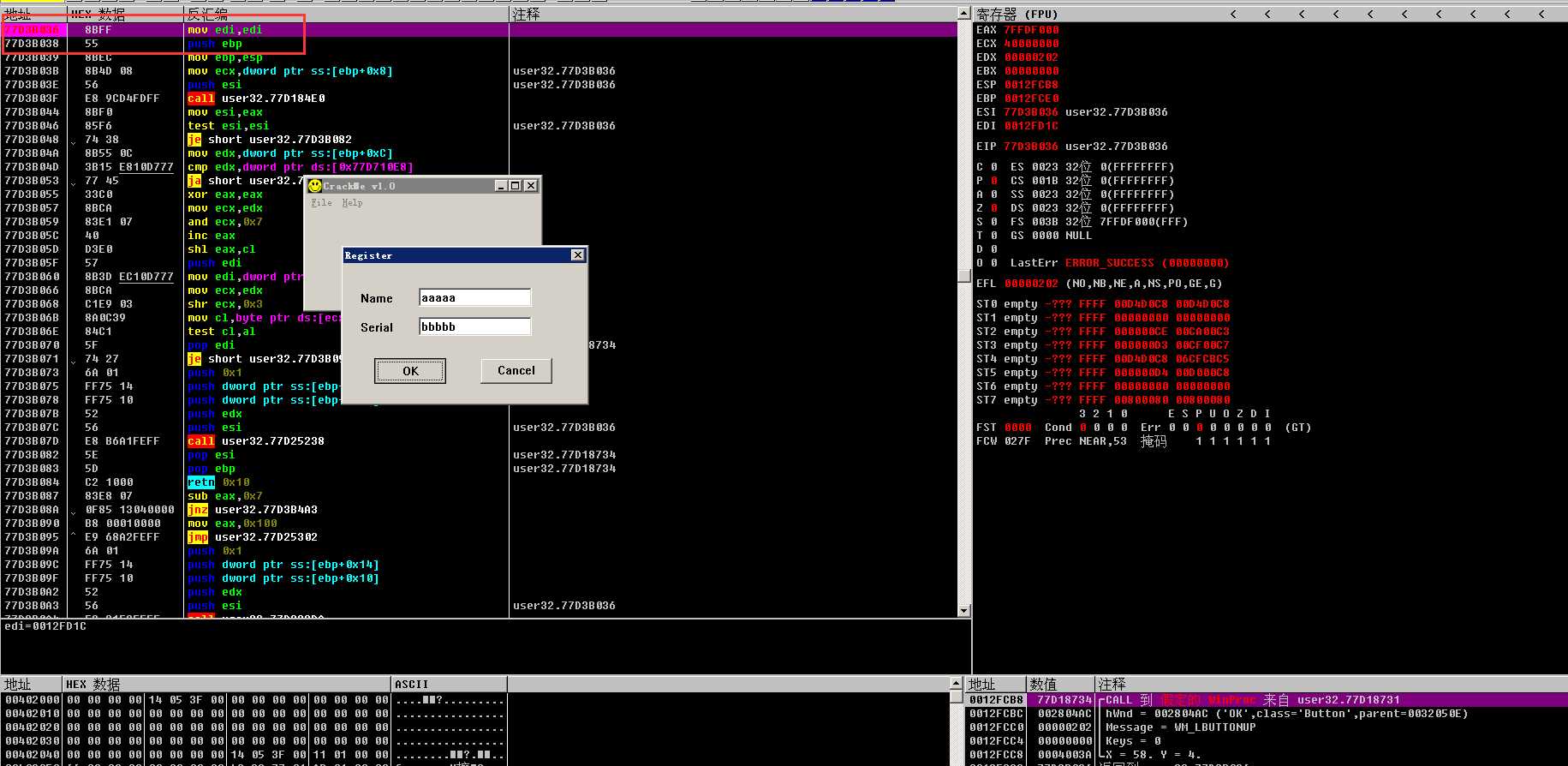Click the 反汇编 column header
The width and height of the screenshot is (1568, 766).
tap(347, 15)
